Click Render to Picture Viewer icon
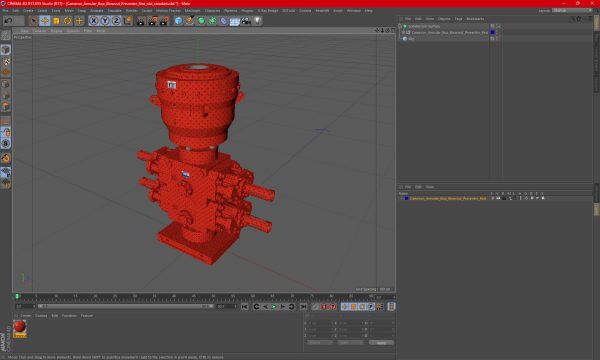This screenshot has height=360, width=600. click(x=152, y=21)
